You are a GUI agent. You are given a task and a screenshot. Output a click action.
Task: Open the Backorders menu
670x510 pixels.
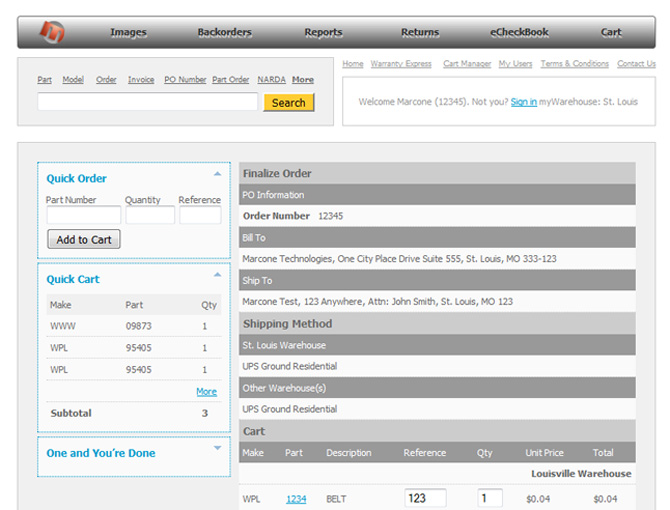(224, 32)
